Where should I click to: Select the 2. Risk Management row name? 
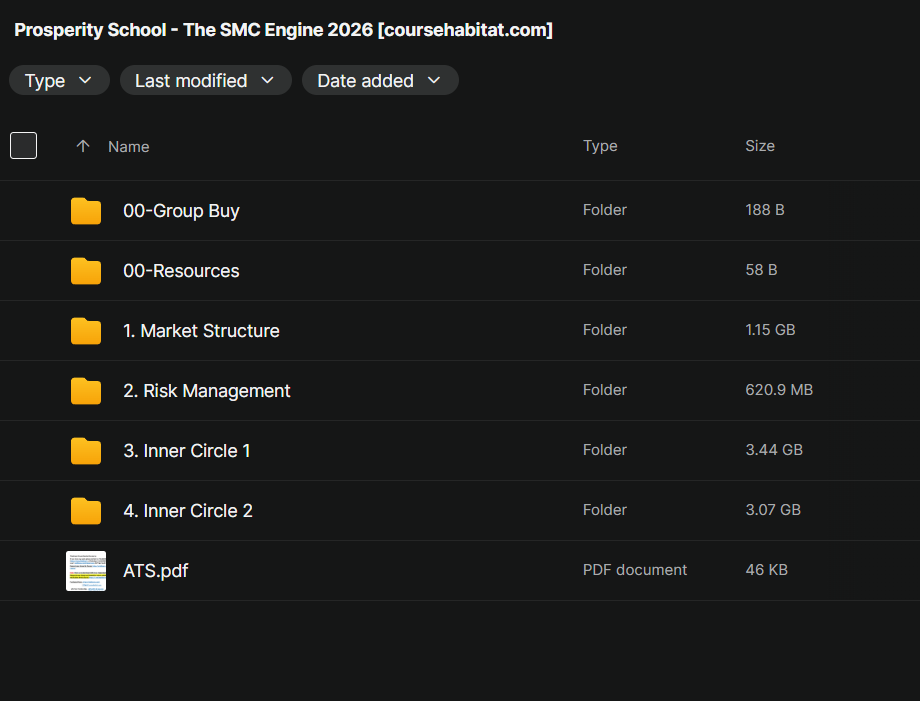pyautogui.click(x=207, y=391)
